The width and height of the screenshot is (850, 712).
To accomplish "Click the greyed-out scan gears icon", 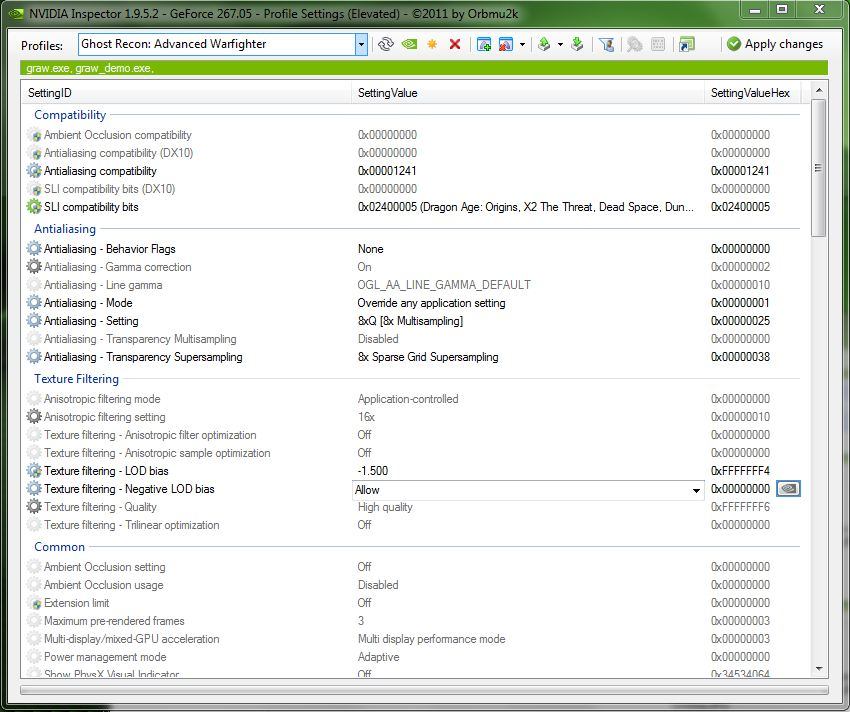I will pyautogui.click(x=635, y=44).
